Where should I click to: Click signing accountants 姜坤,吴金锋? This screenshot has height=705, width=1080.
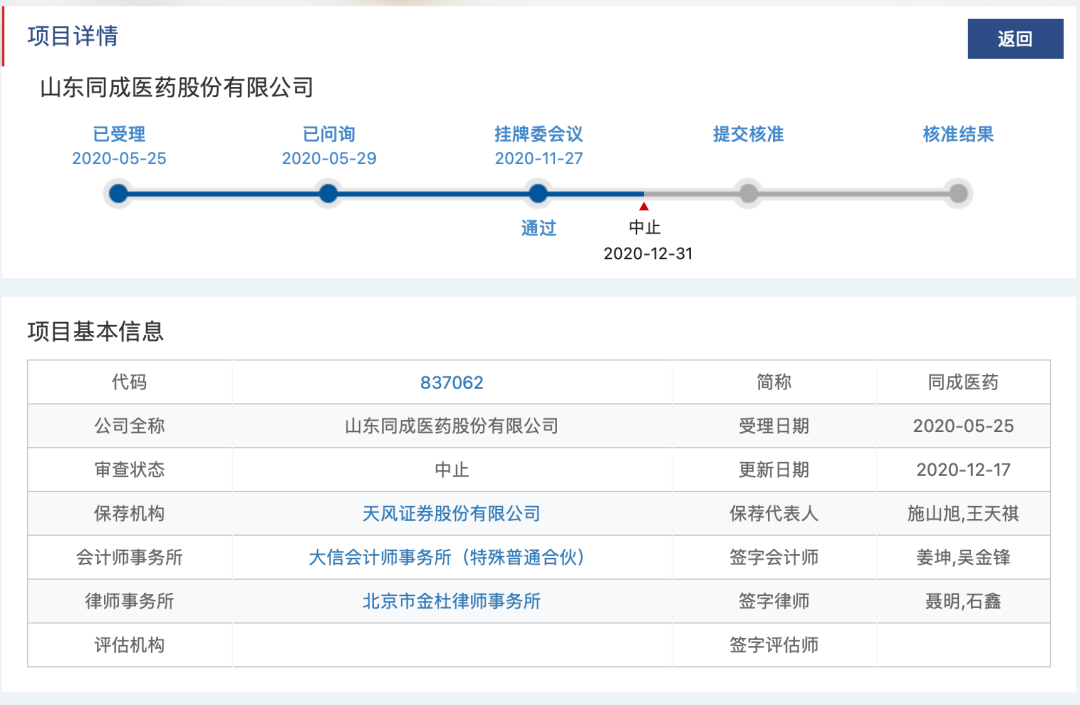[x=963, y=558]
